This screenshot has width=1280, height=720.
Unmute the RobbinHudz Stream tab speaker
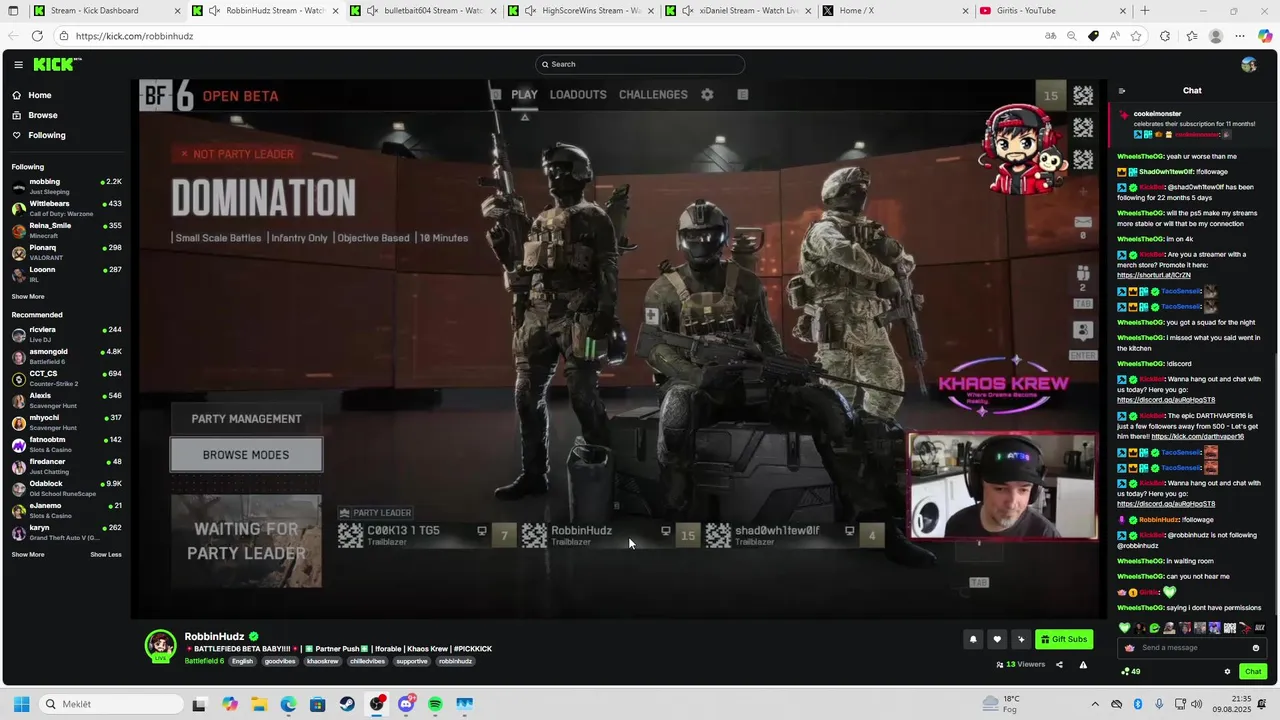click(x=214, y=11)
